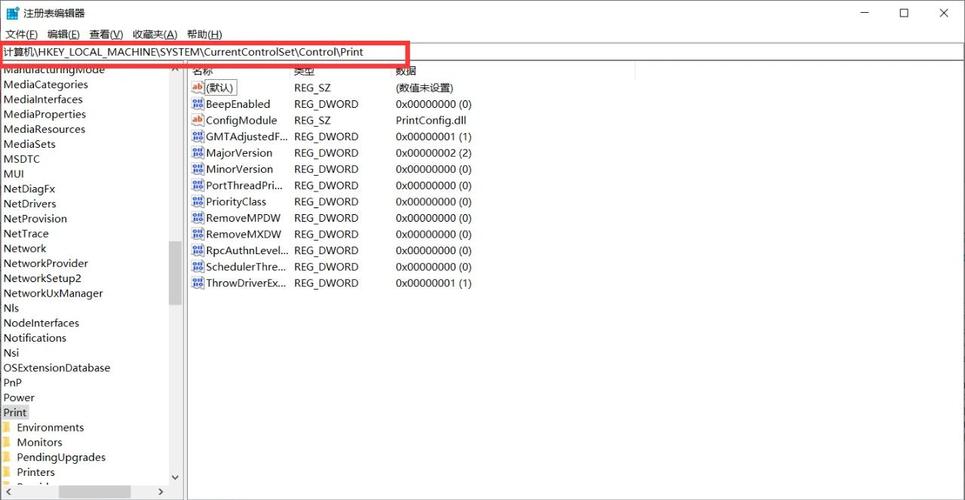Click the Printers folder icon
This screenshot has width=965, height=500.
click(7, 472)
